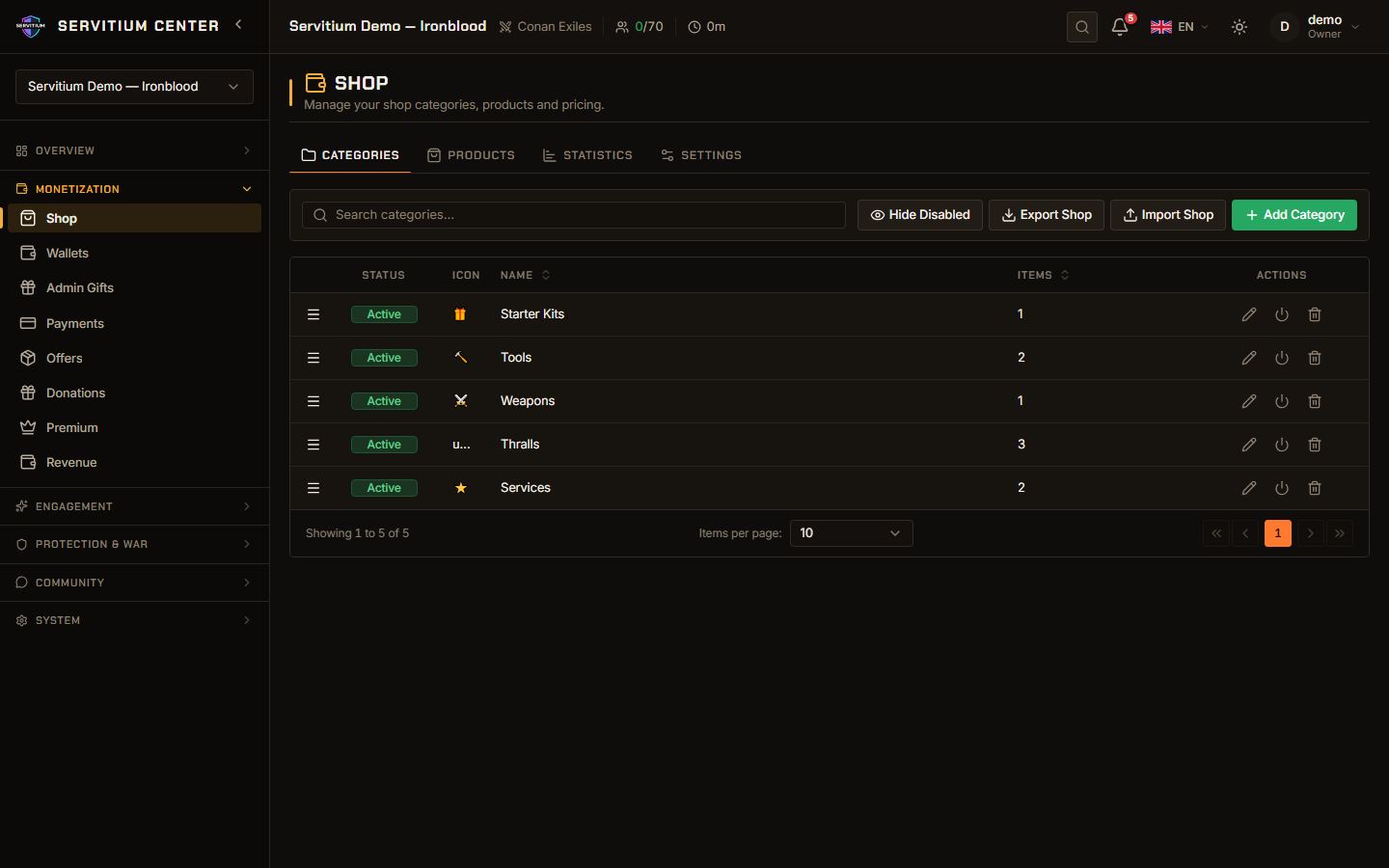
Task: Toggle power state of Tools category
Action: pyautogui.click(x=1282, y=358)
